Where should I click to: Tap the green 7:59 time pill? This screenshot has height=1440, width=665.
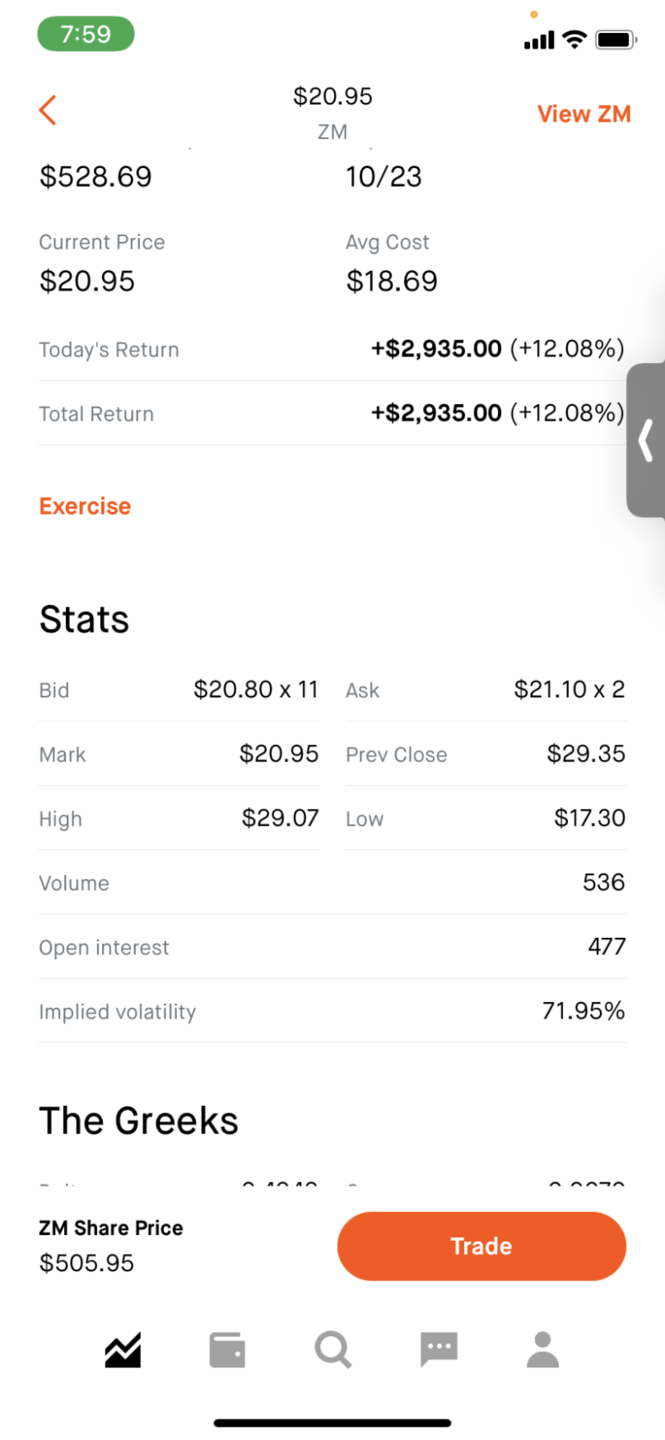[x=86, y=34]
